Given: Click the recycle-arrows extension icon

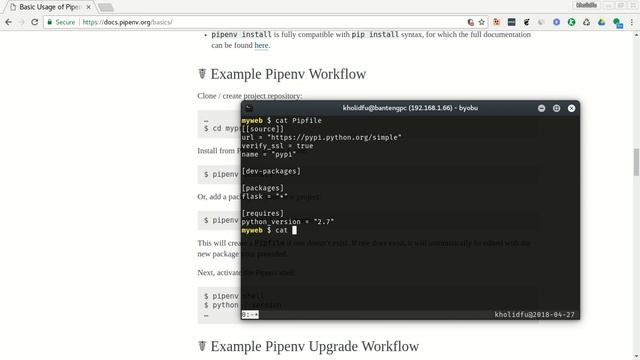Looking at the screenshot, I should pyautogui.click(x=587, y=22).
